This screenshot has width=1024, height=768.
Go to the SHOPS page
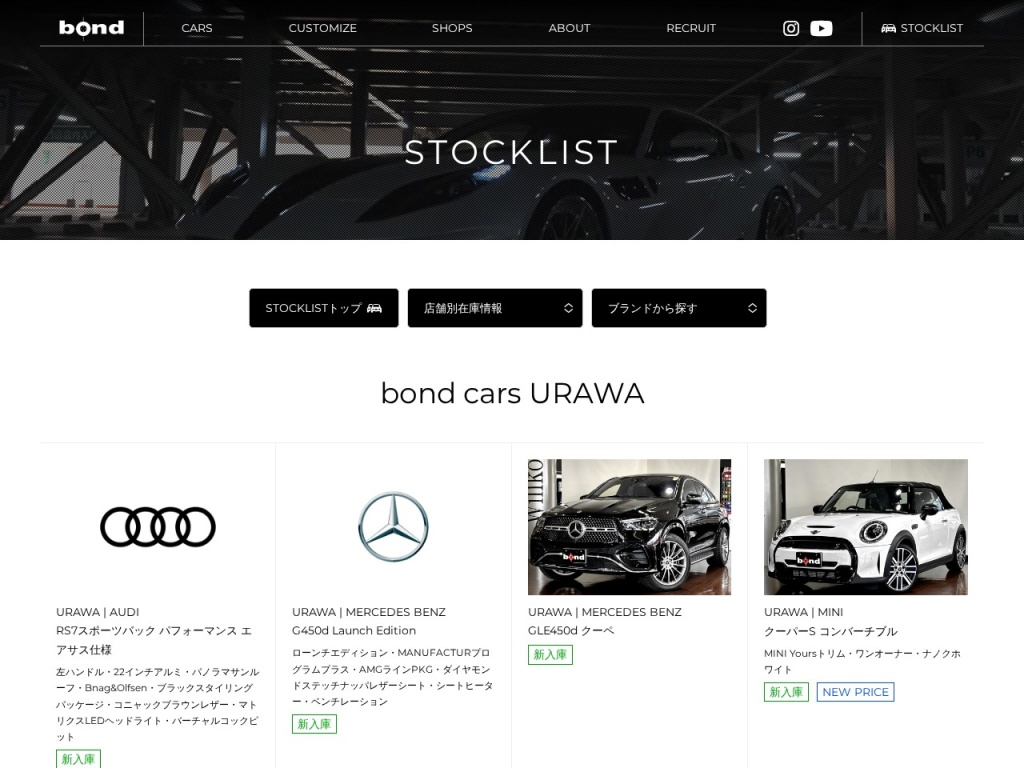(452, 28)
